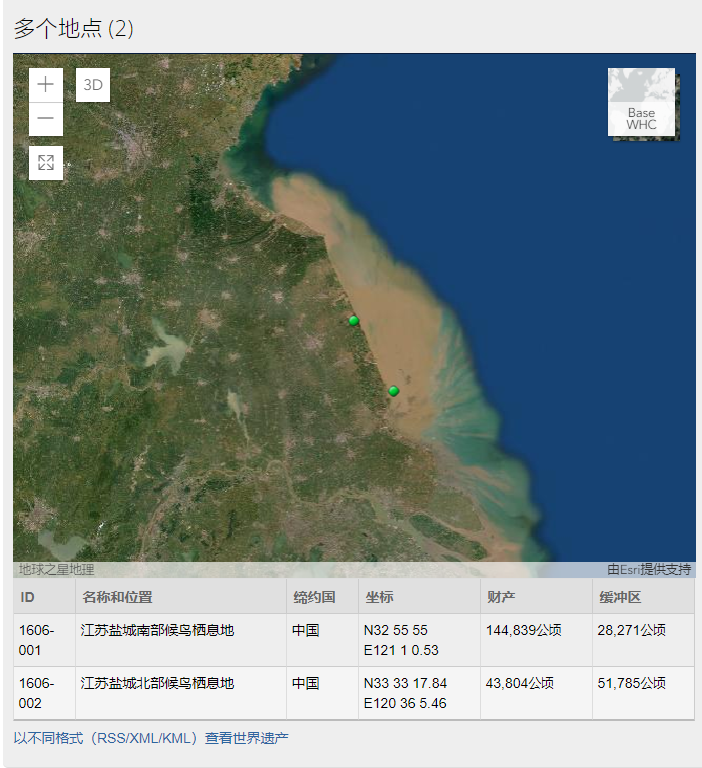
Task: Click 中国 in the 1606-002 row
Action: [x=306, y=683]
